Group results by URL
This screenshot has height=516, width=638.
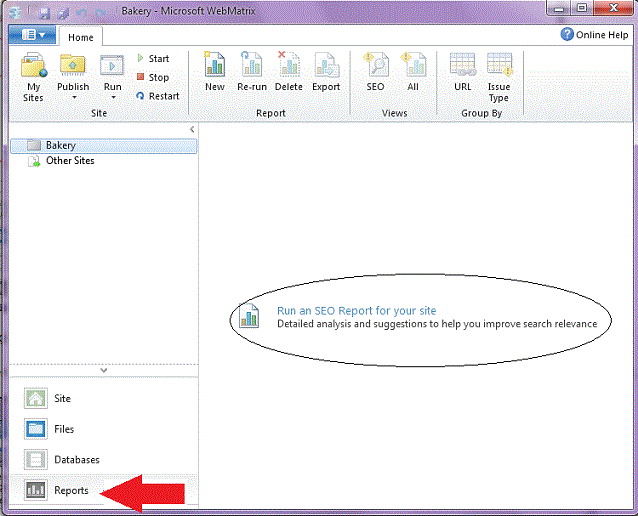(463, 71)
